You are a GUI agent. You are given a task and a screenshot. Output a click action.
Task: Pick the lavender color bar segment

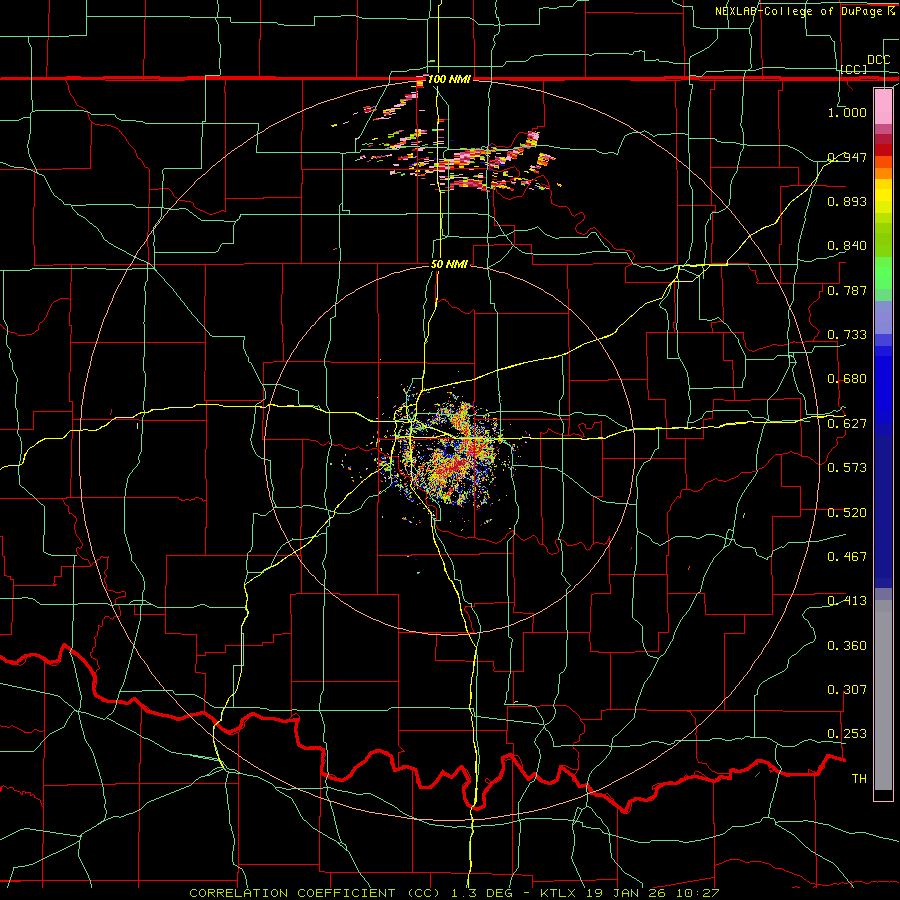click(x=883, y=318)
